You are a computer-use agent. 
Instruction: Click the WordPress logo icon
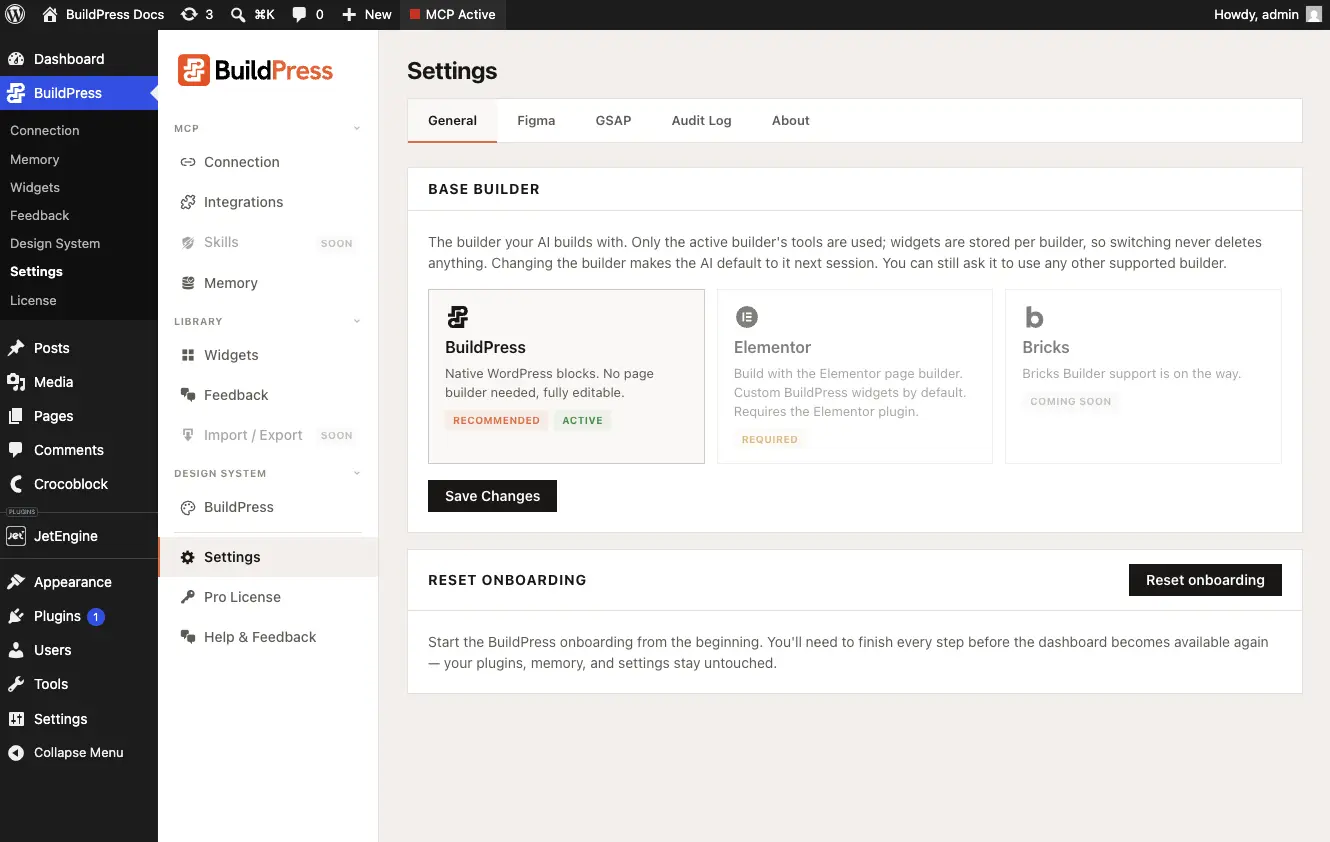[15, 15]
